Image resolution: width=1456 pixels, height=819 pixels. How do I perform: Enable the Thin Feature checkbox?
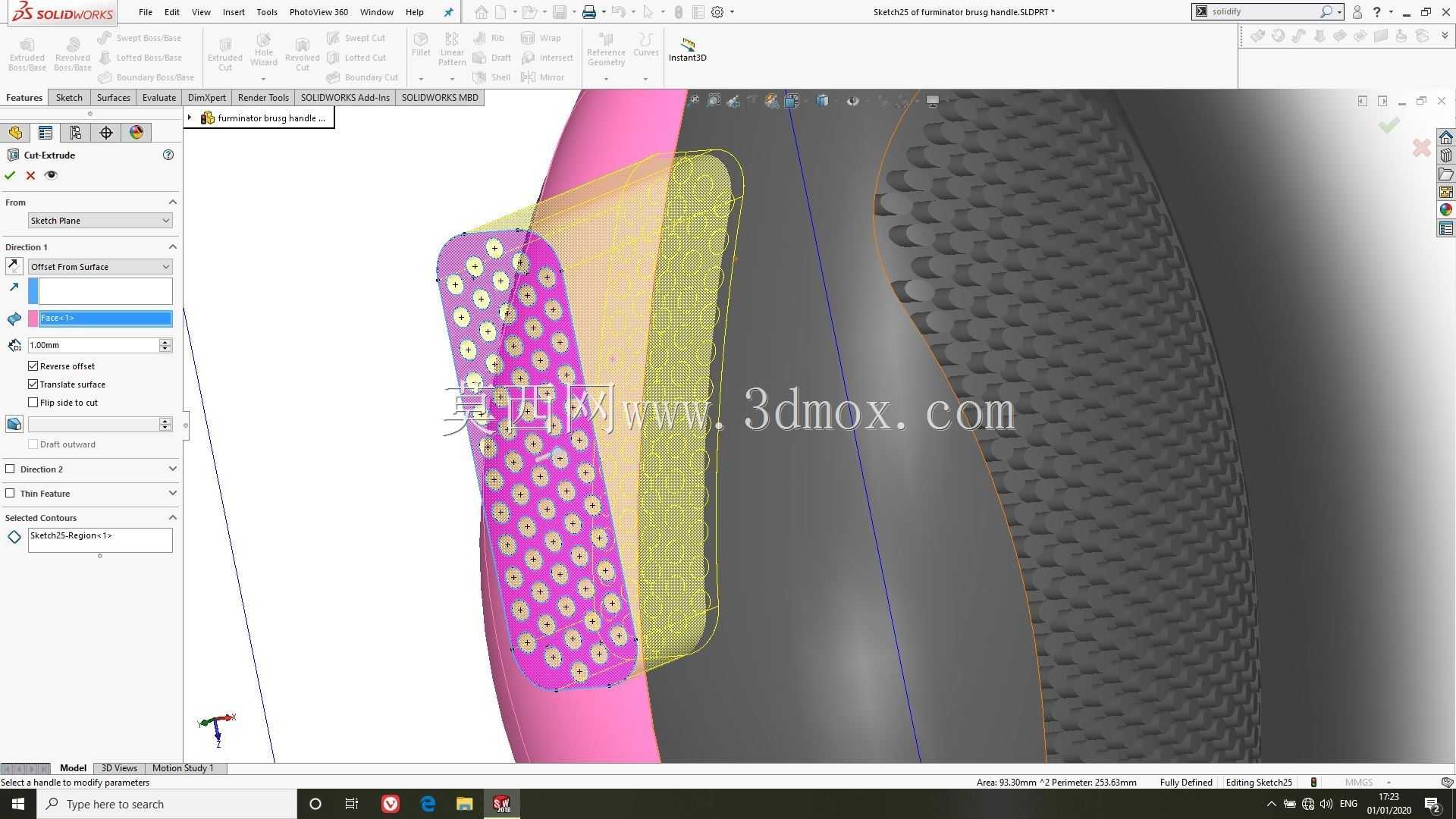point(10,494)
